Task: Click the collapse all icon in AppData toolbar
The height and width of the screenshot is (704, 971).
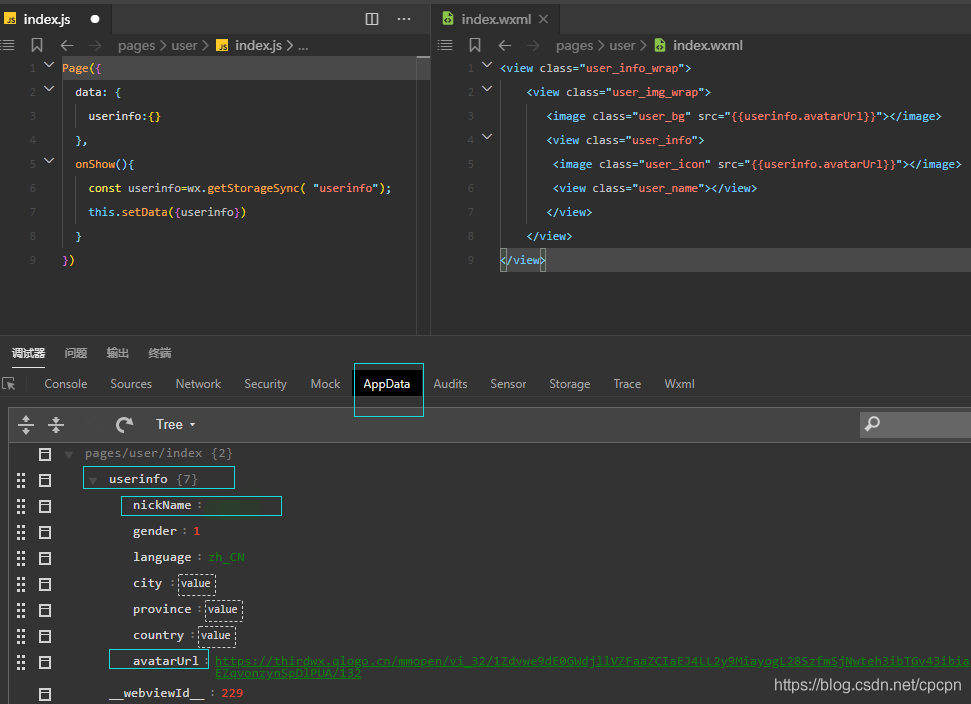Action: click(56, 424)
